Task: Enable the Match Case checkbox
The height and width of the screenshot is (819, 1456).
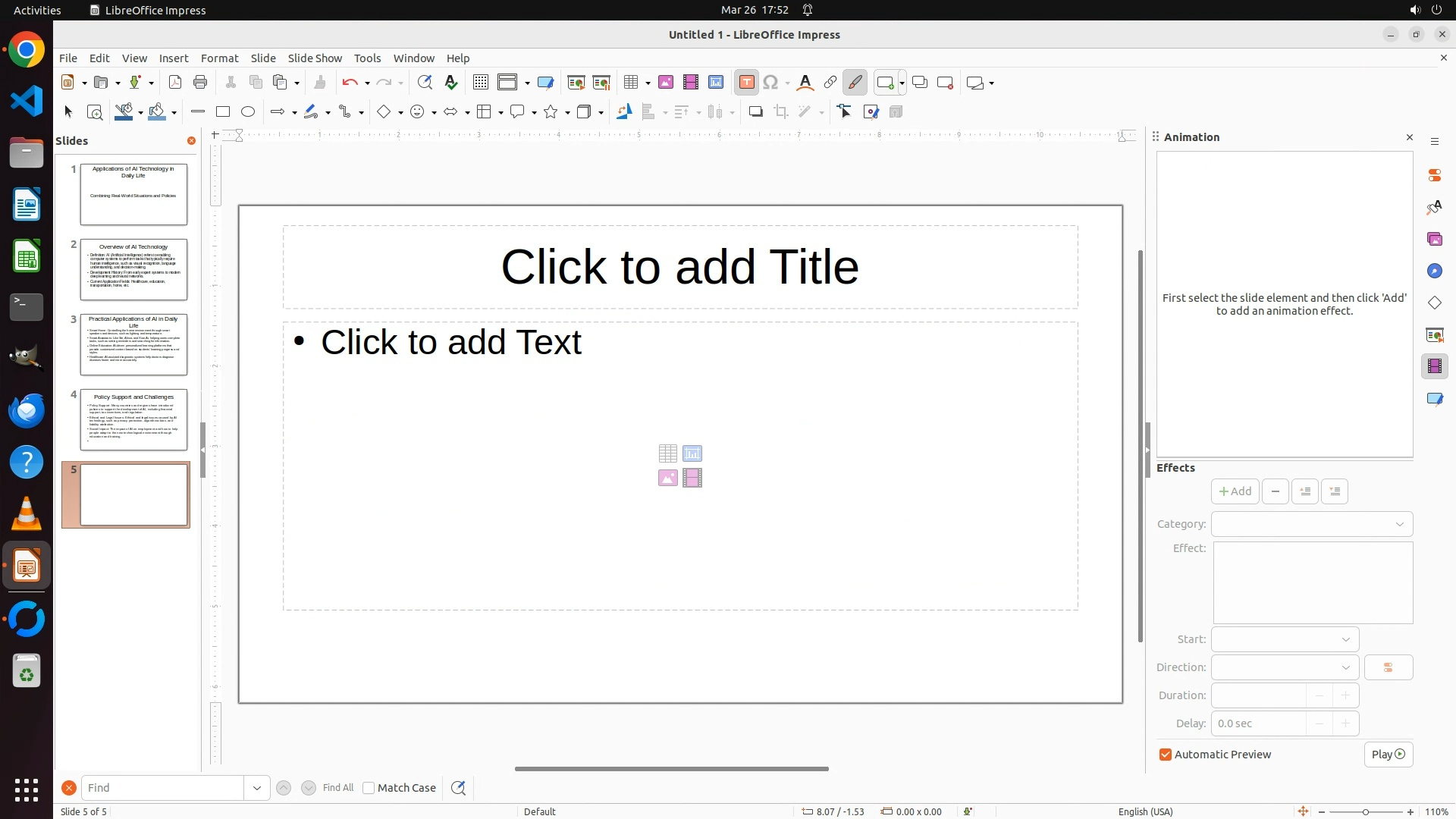Action: pyautogui.click(x=369, y=788)
